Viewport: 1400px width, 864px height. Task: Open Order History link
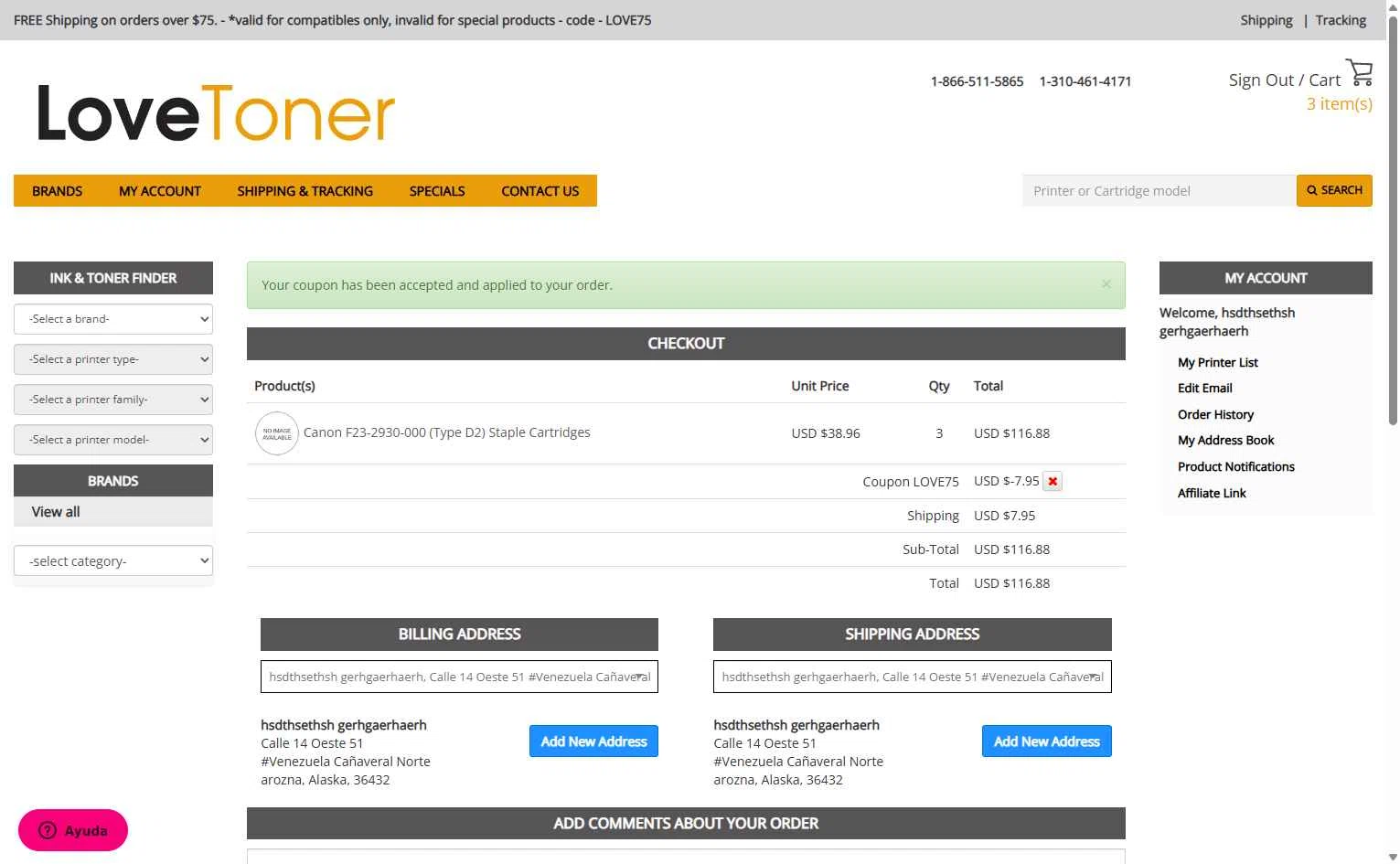coord(1215,414)
